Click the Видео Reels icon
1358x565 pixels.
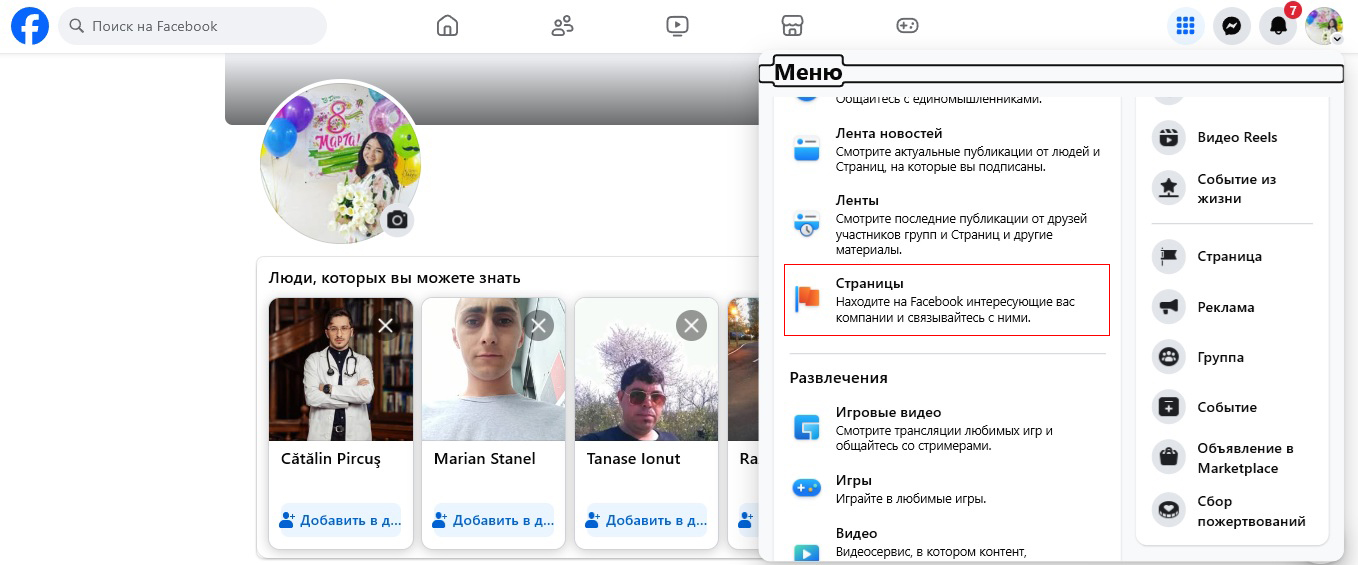point(1168,137)
